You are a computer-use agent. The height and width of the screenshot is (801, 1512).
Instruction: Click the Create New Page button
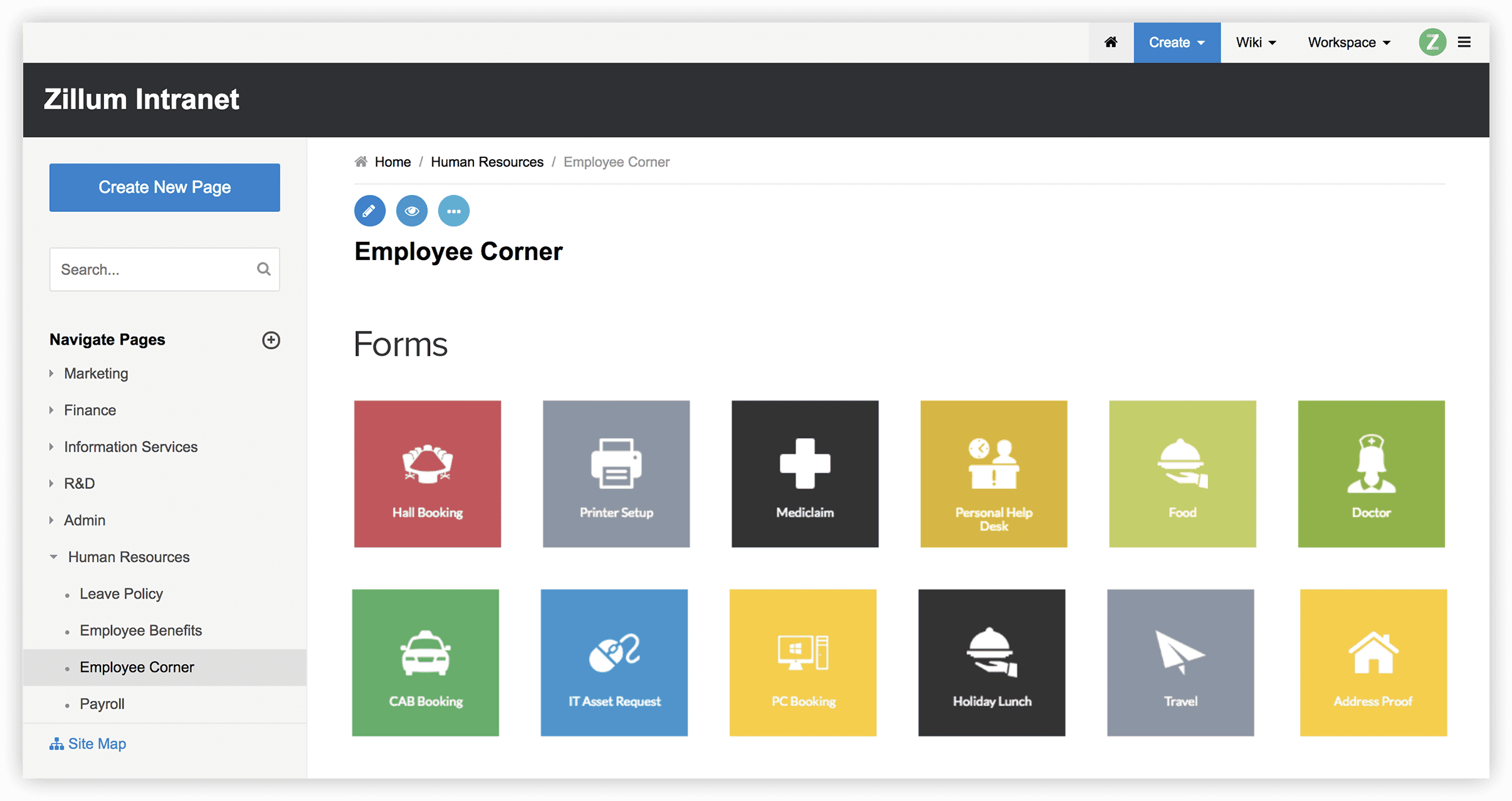165,187
